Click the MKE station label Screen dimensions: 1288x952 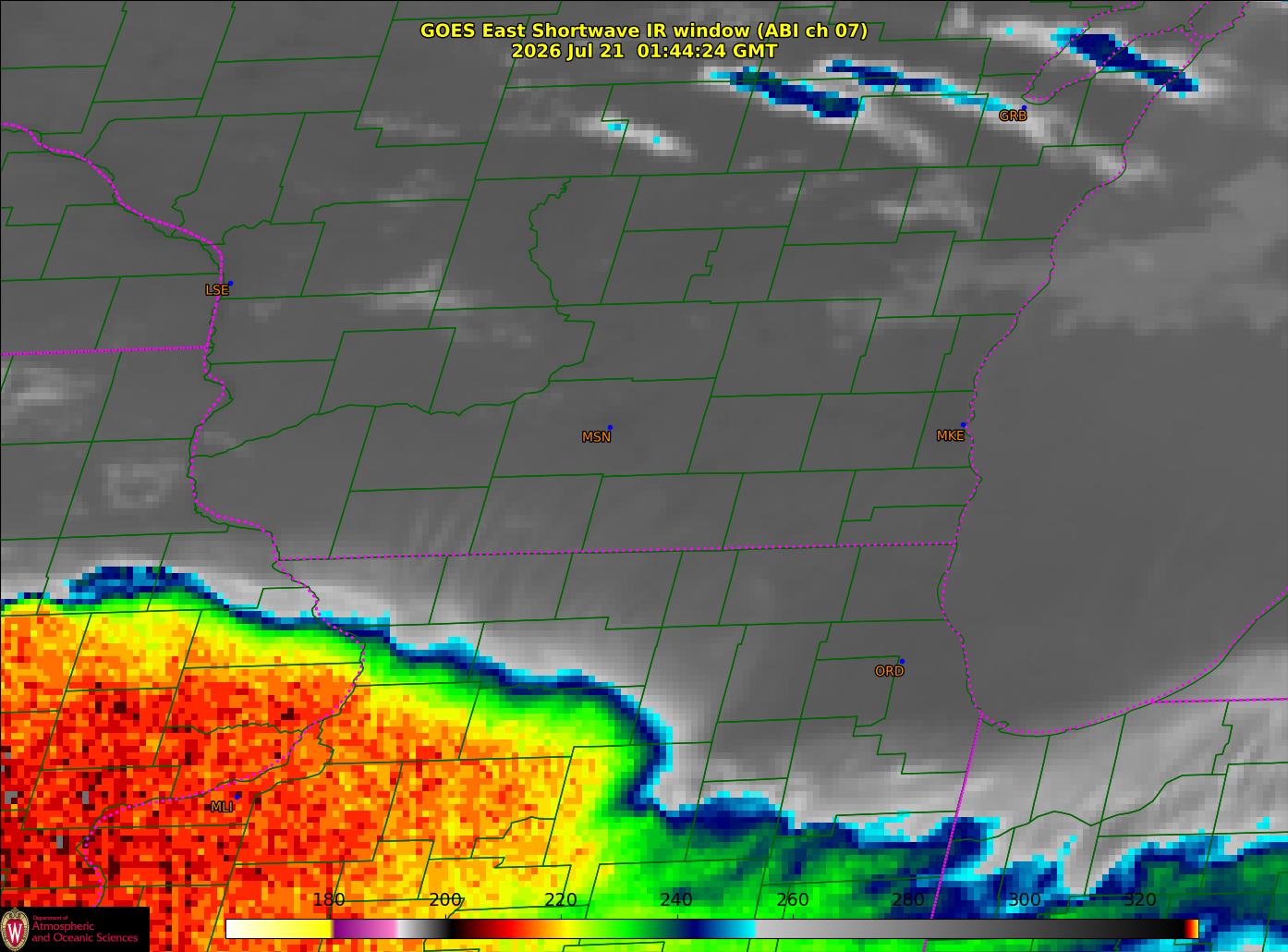[x=950, y=436]
